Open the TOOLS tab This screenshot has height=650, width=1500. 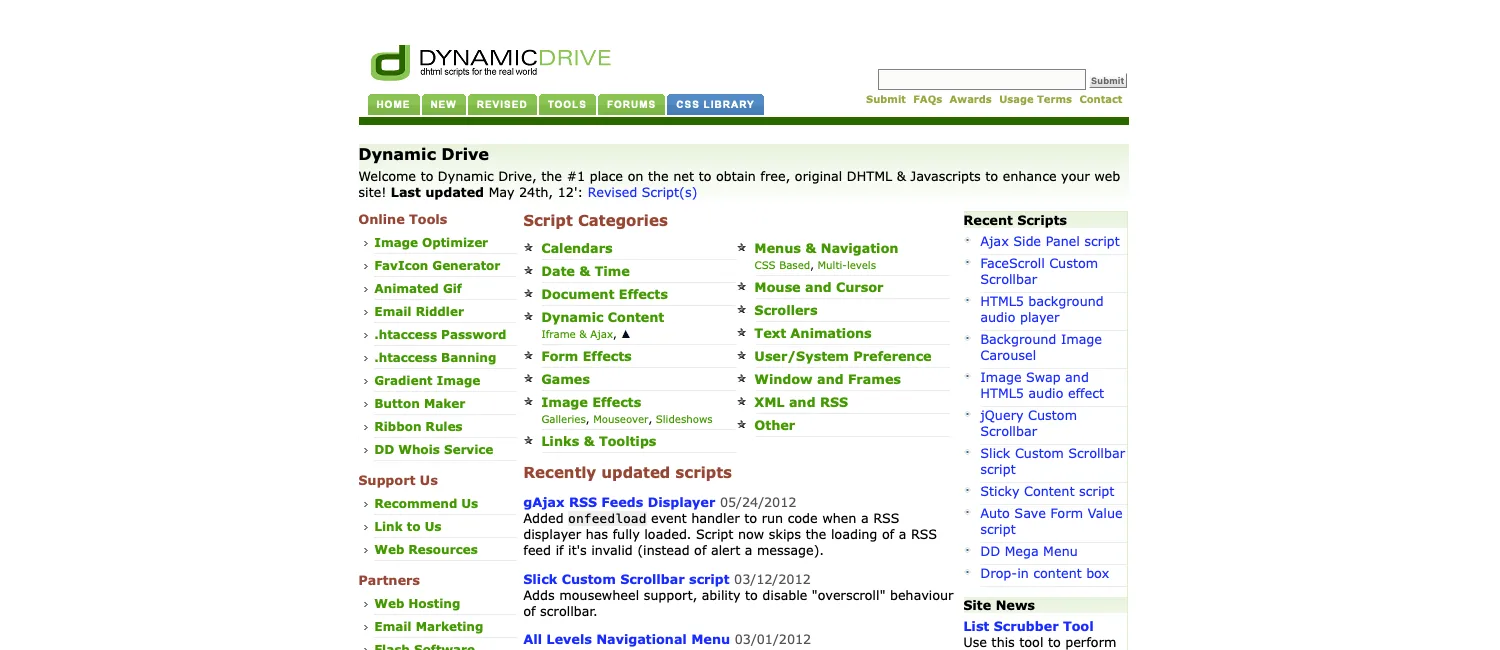[567, 104]
